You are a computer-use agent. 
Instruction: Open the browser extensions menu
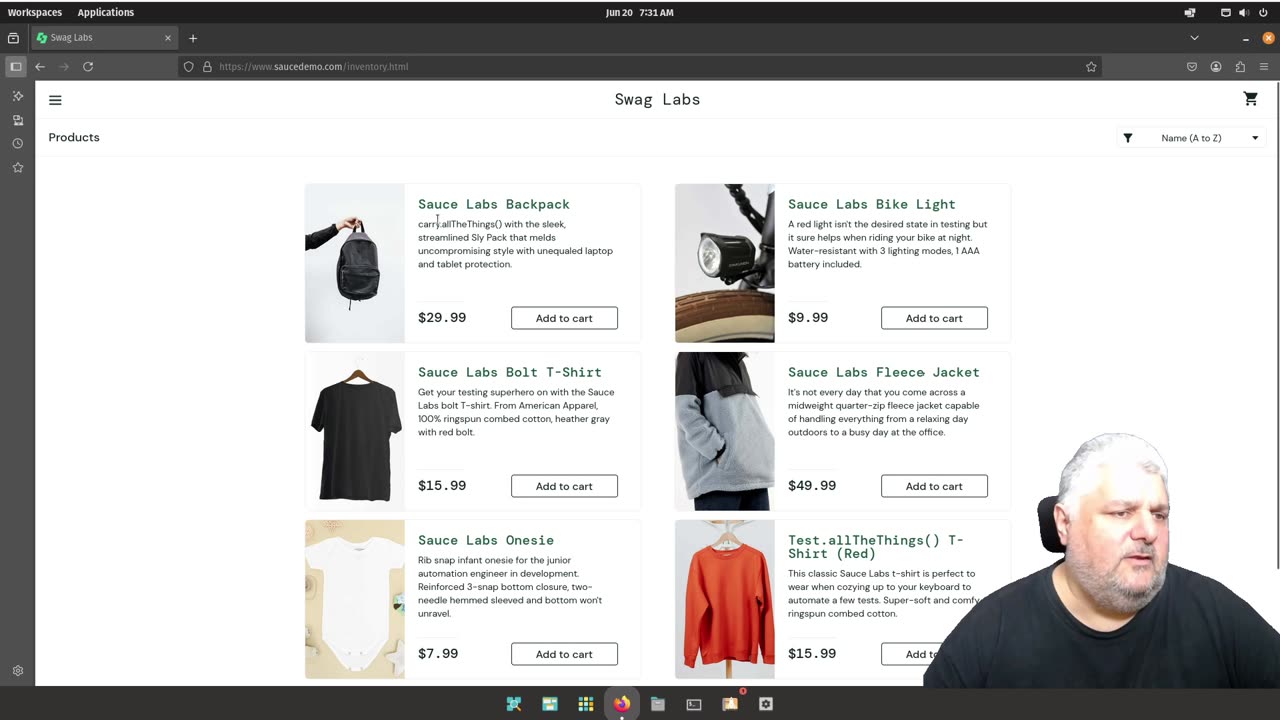pos(1240,67)
